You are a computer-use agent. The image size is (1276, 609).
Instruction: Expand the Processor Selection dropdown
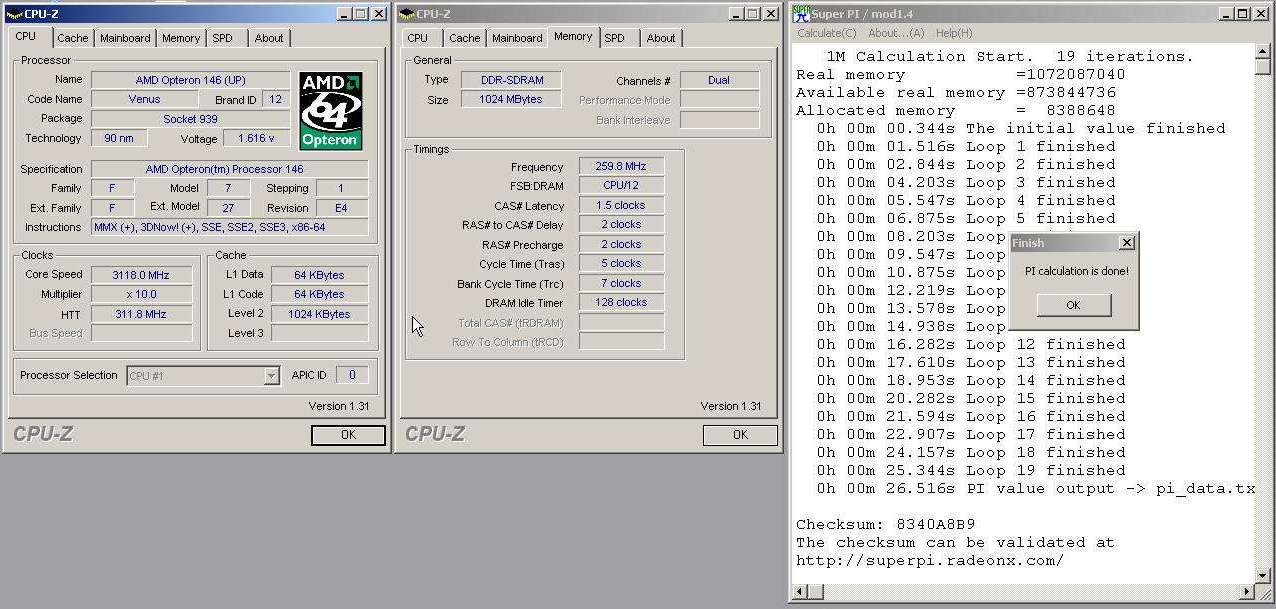pos(271,376)
